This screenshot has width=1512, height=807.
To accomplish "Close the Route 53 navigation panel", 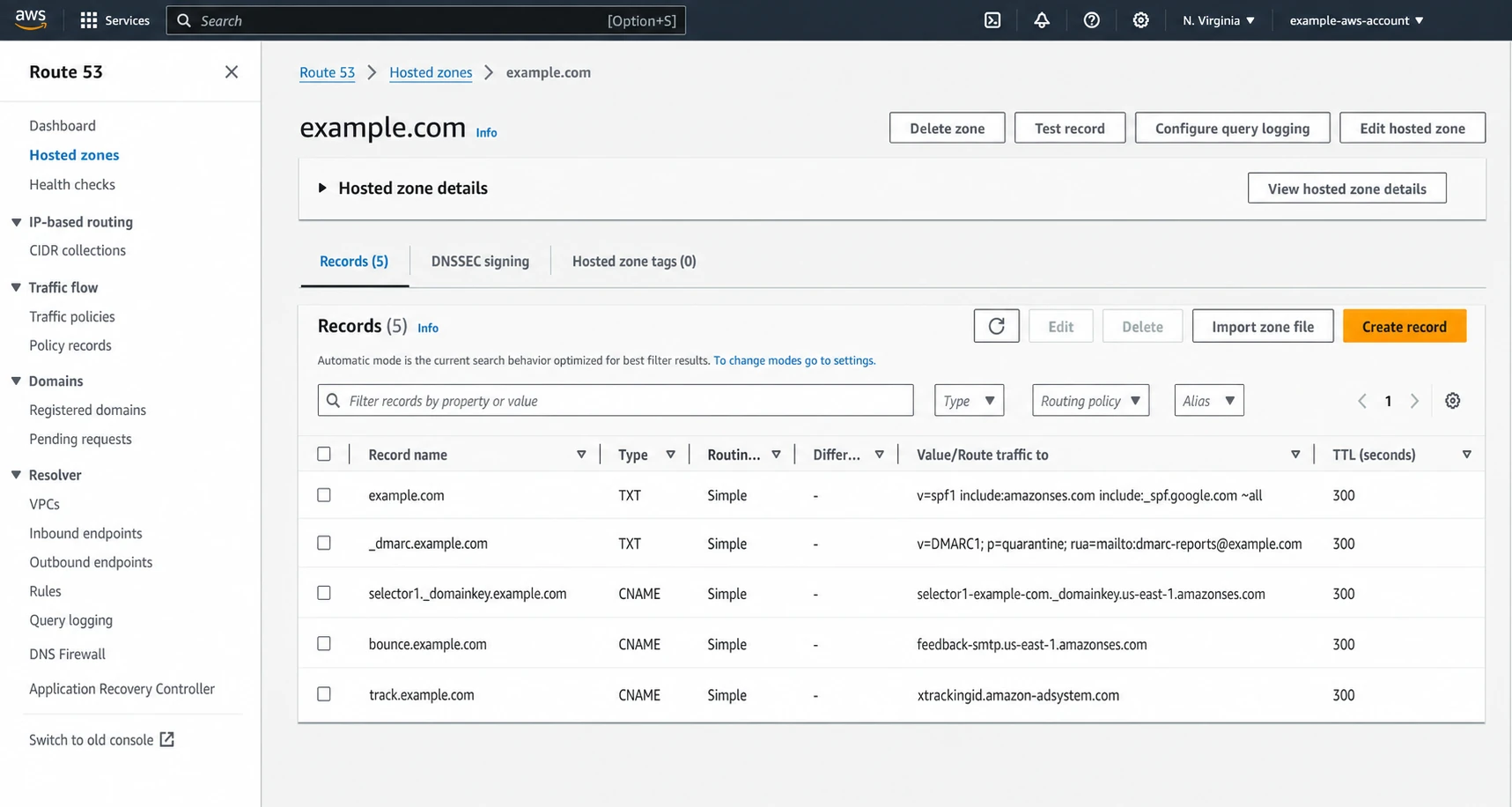I will 232,72.
